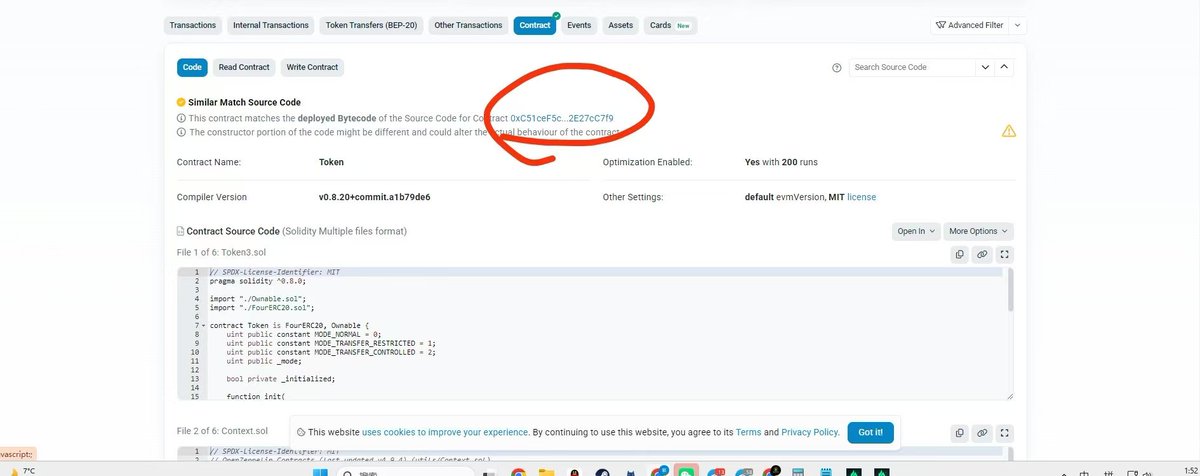Jump to next source code search match

coord(986,67)
